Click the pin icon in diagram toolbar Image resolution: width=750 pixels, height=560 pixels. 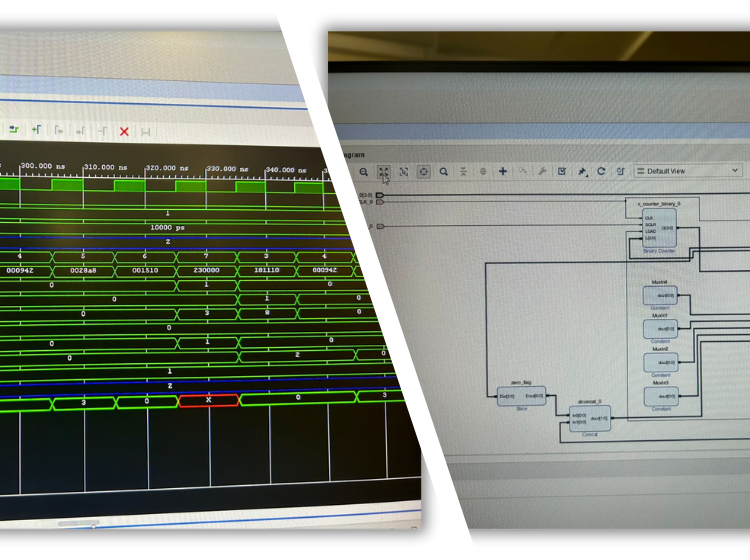tap(582, 171)
